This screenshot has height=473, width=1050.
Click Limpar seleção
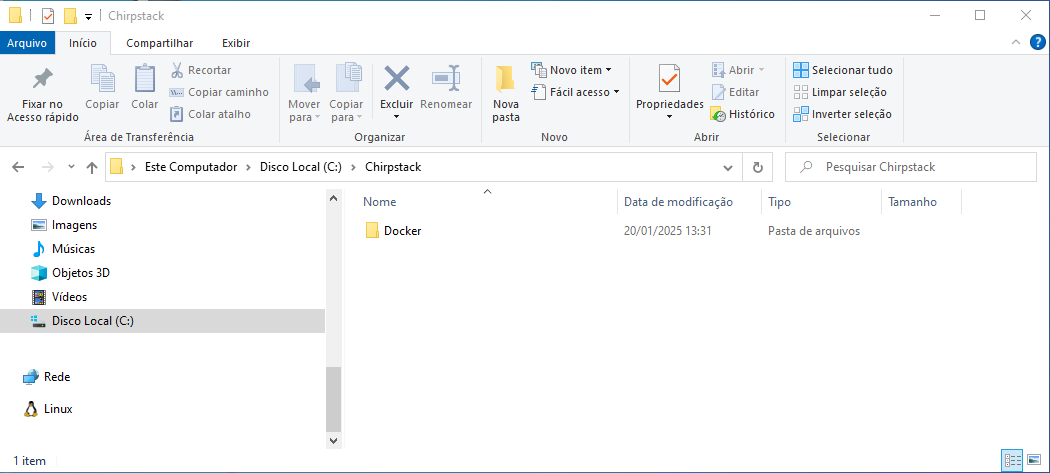point(840,92)
